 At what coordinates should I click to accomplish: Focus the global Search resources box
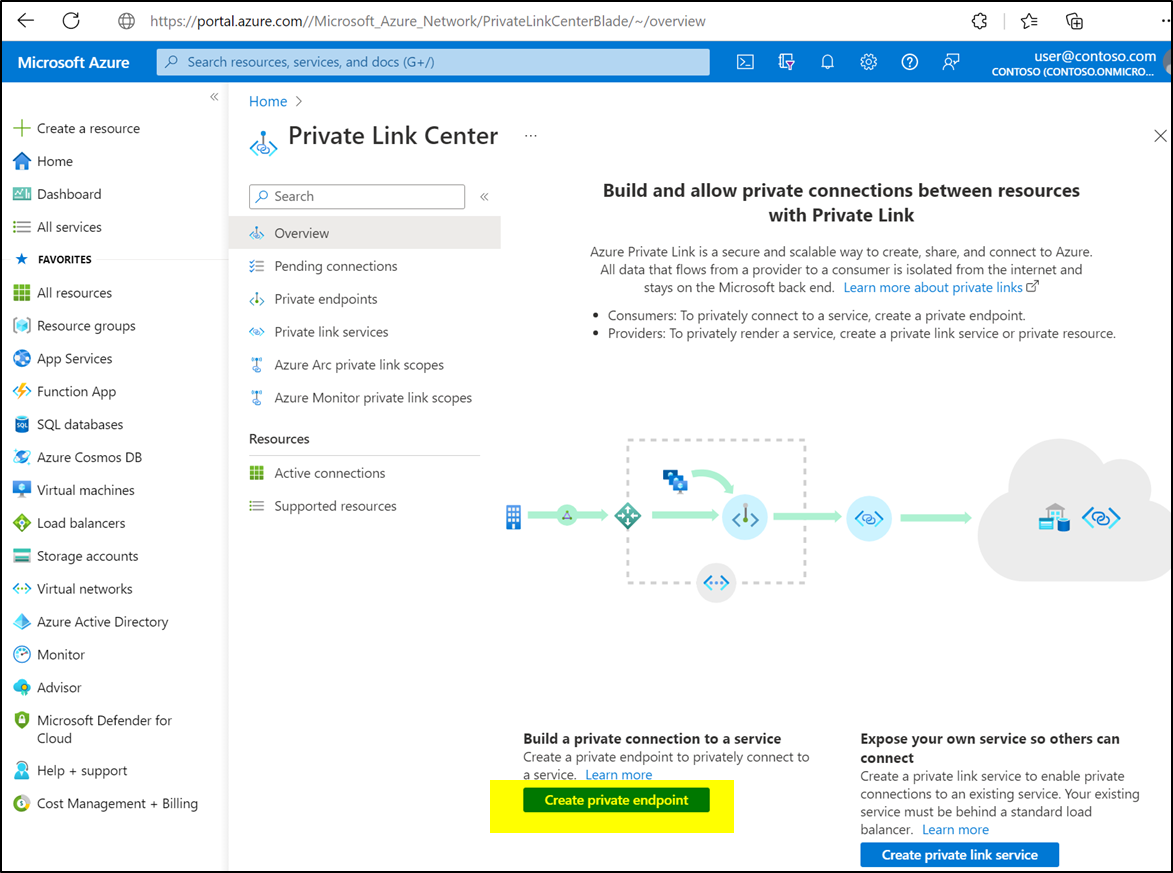coord(433,62)
